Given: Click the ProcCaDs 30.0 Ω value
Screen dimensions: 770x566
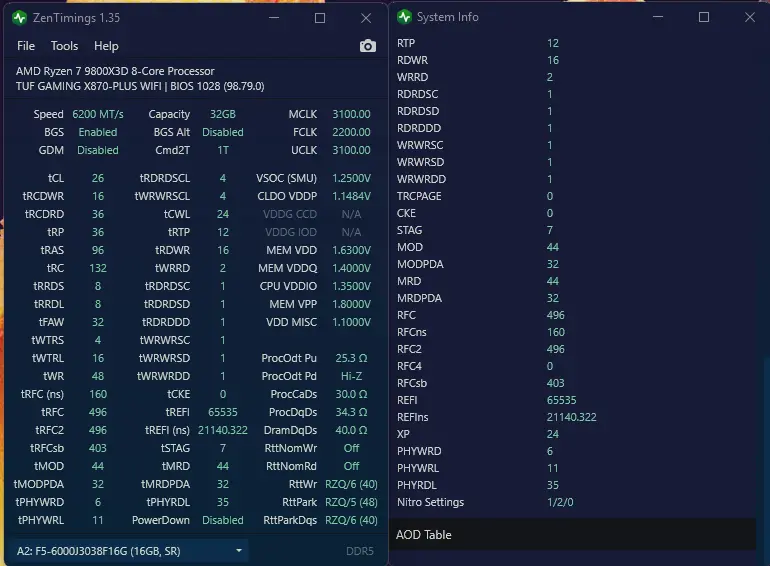Looking at the screenshot, I should coord(351,394).
